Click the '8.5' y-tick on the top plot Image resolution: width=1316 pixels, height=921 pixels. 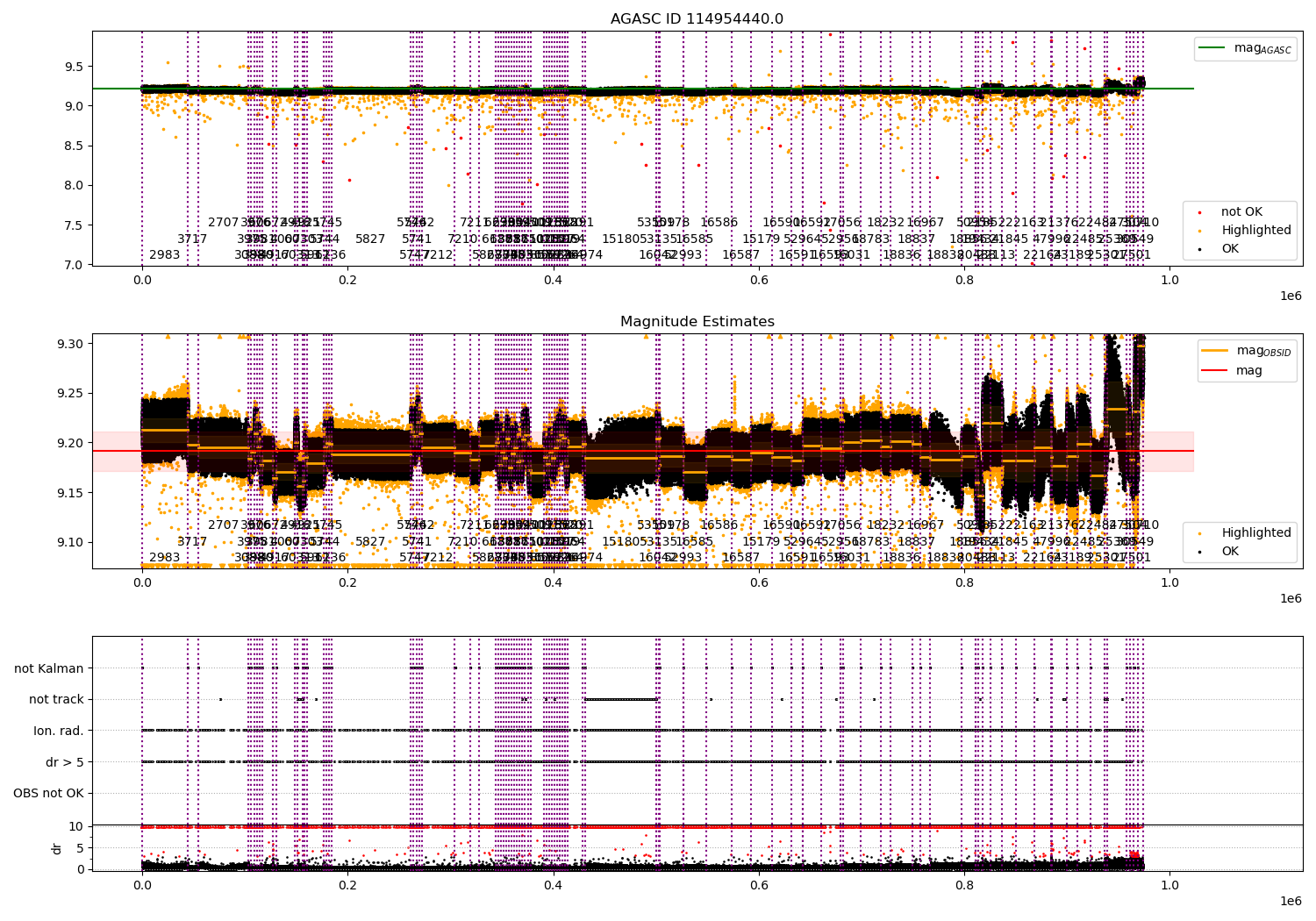pos(74,146)
